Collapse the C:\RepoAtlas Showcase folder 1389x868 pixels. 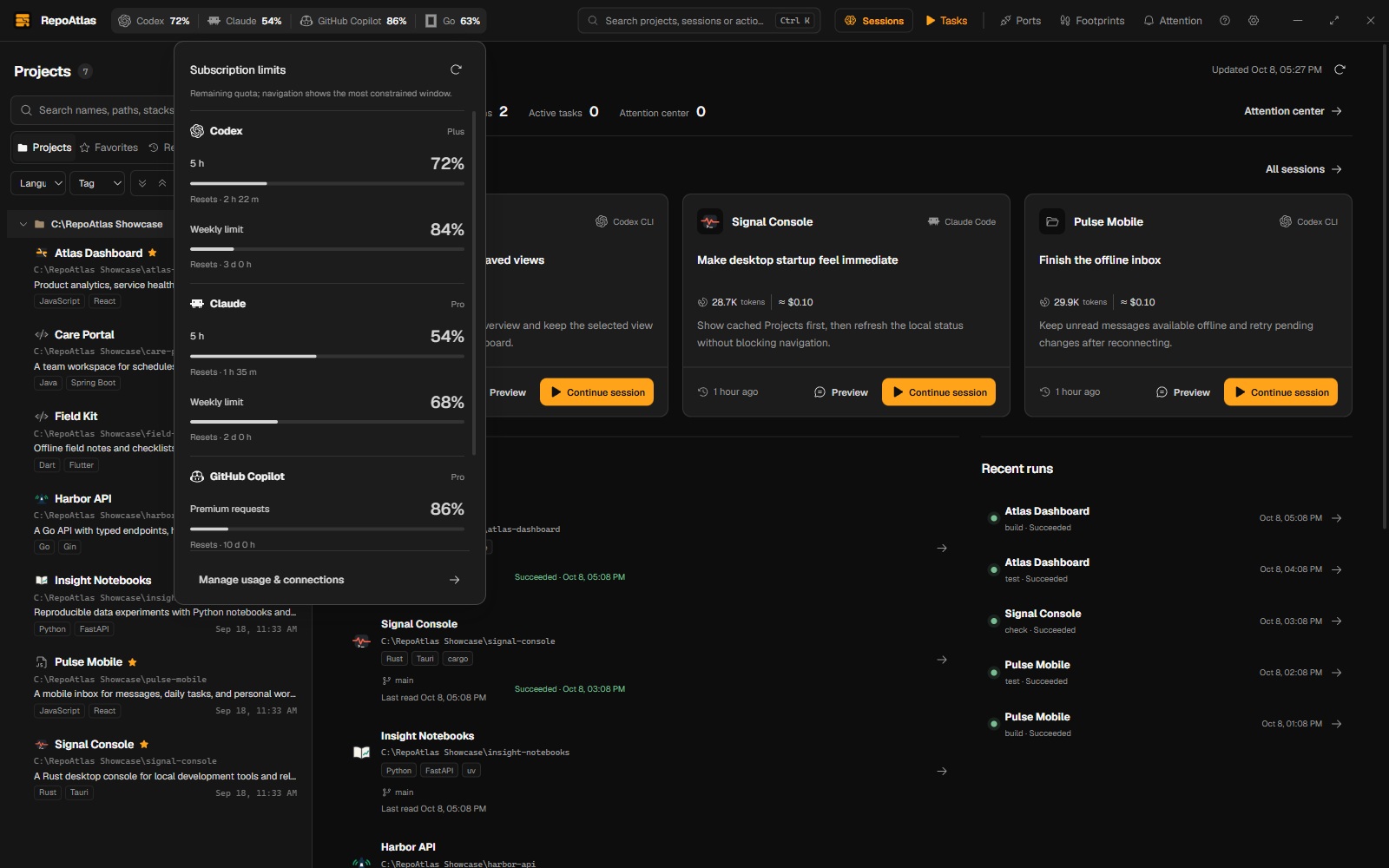coord(23,224)
